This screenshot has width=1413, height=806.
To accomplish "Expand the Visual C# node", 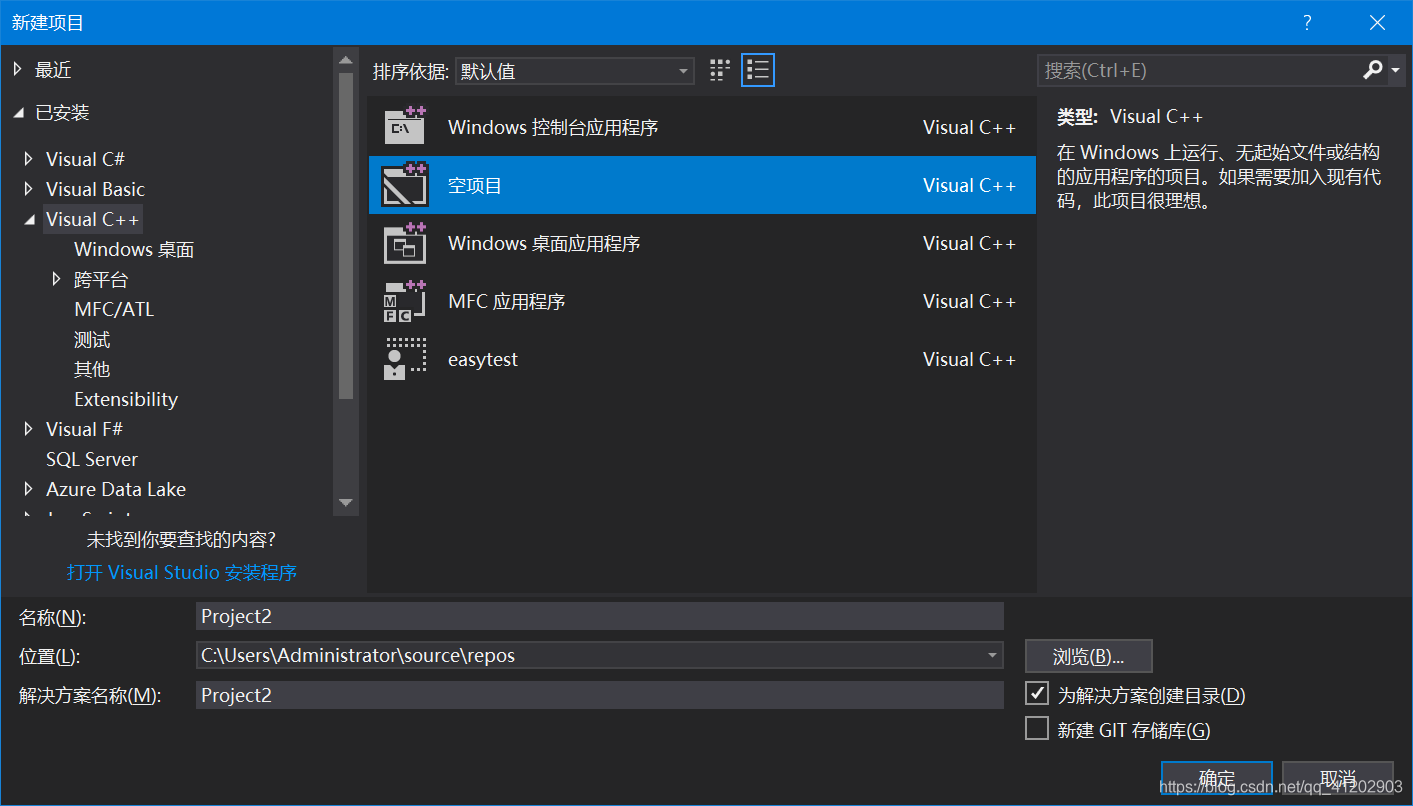I will click(x=28, y=159).
